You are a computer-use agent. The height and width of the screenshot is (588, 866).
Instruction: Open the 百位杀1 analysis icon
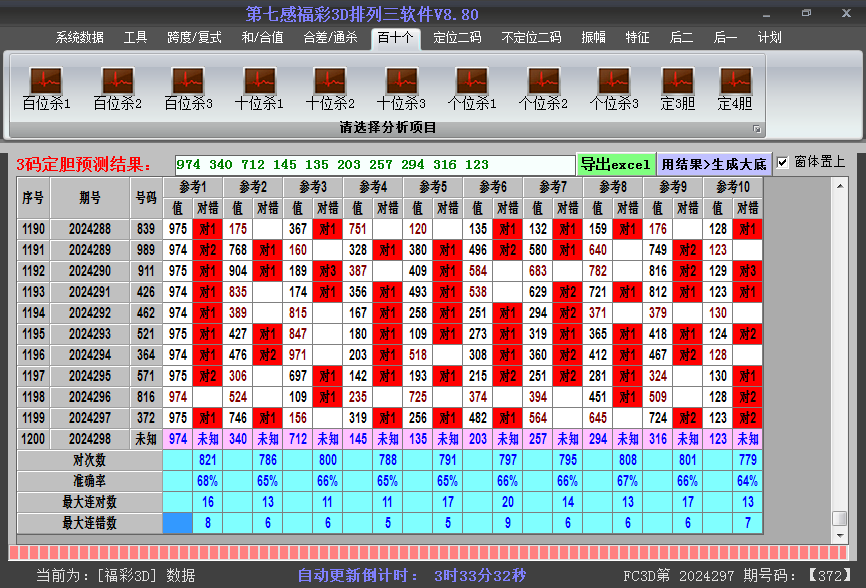coord(46,88)
